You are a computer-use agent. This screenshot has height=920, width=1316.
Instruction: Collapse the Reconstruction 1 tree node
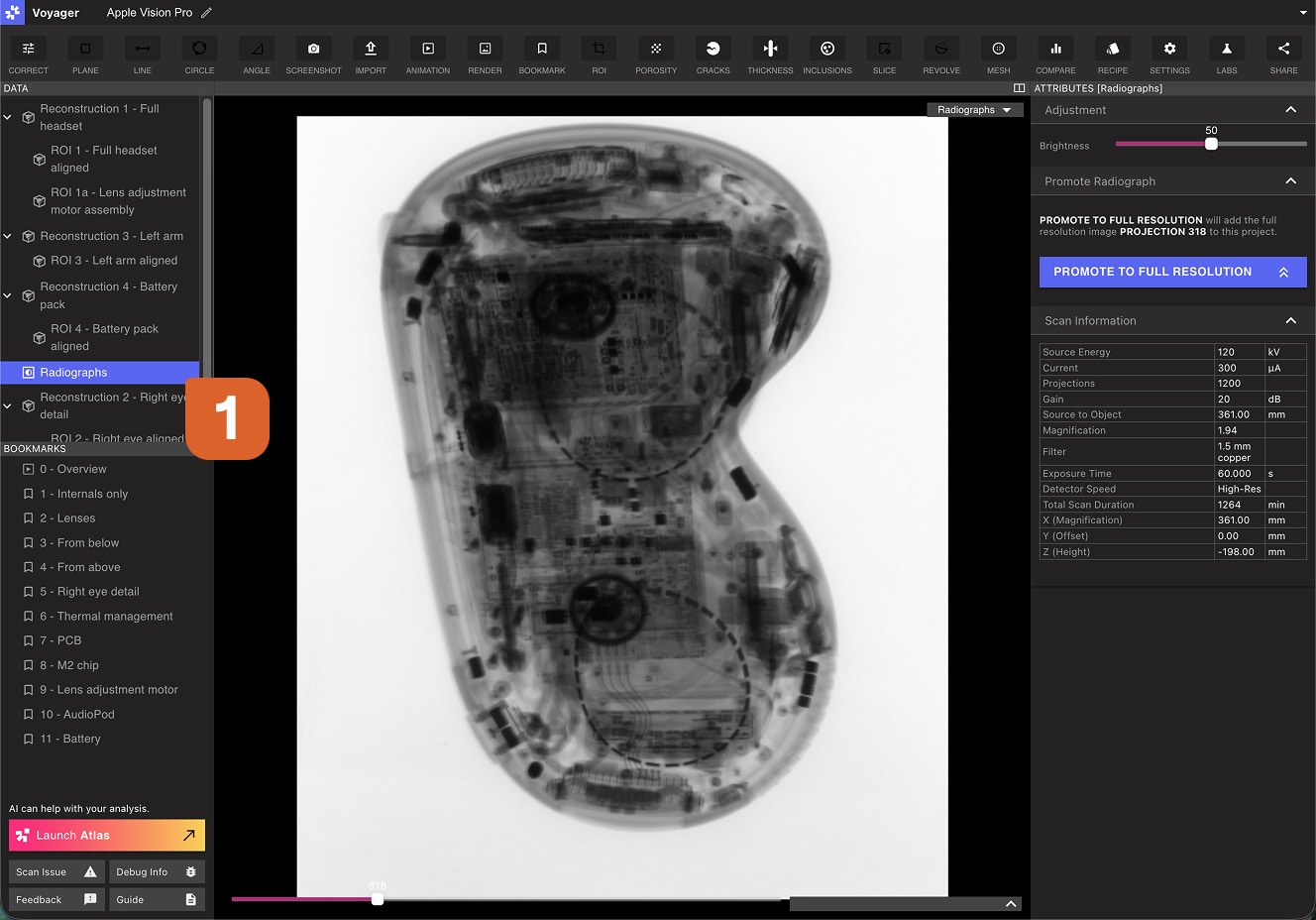pyautogui.click(x=8, y=117)
